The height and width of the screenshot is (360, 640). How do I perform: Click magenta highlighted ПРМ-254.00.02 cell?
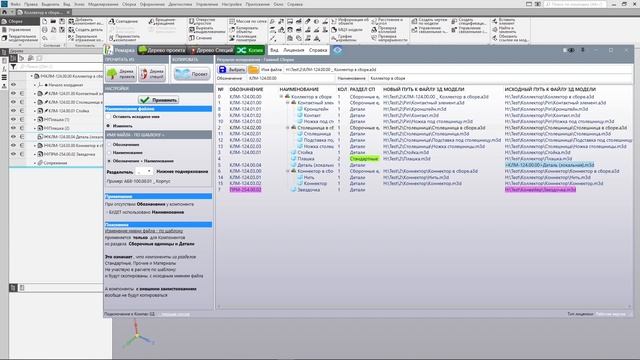(245, 190)
